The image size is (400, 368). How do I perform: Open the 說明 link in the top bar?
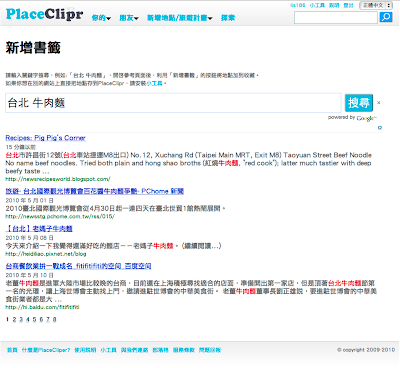coord(334,5)
